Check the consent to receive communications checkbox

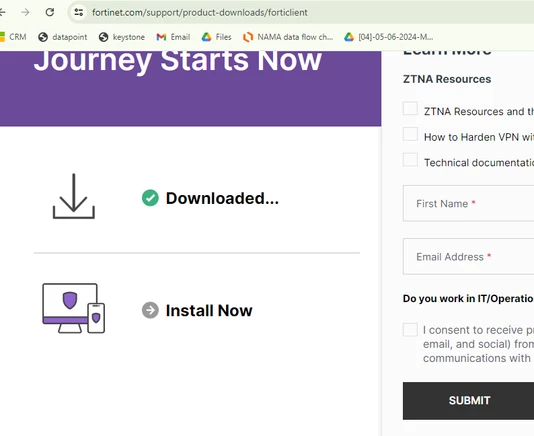point(410,330)
